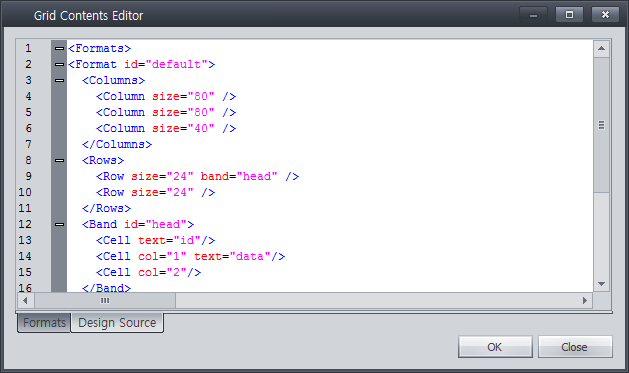Collapse the Rows node on line 8
This screenshot has height=373, width=629.
click(59, 160)
